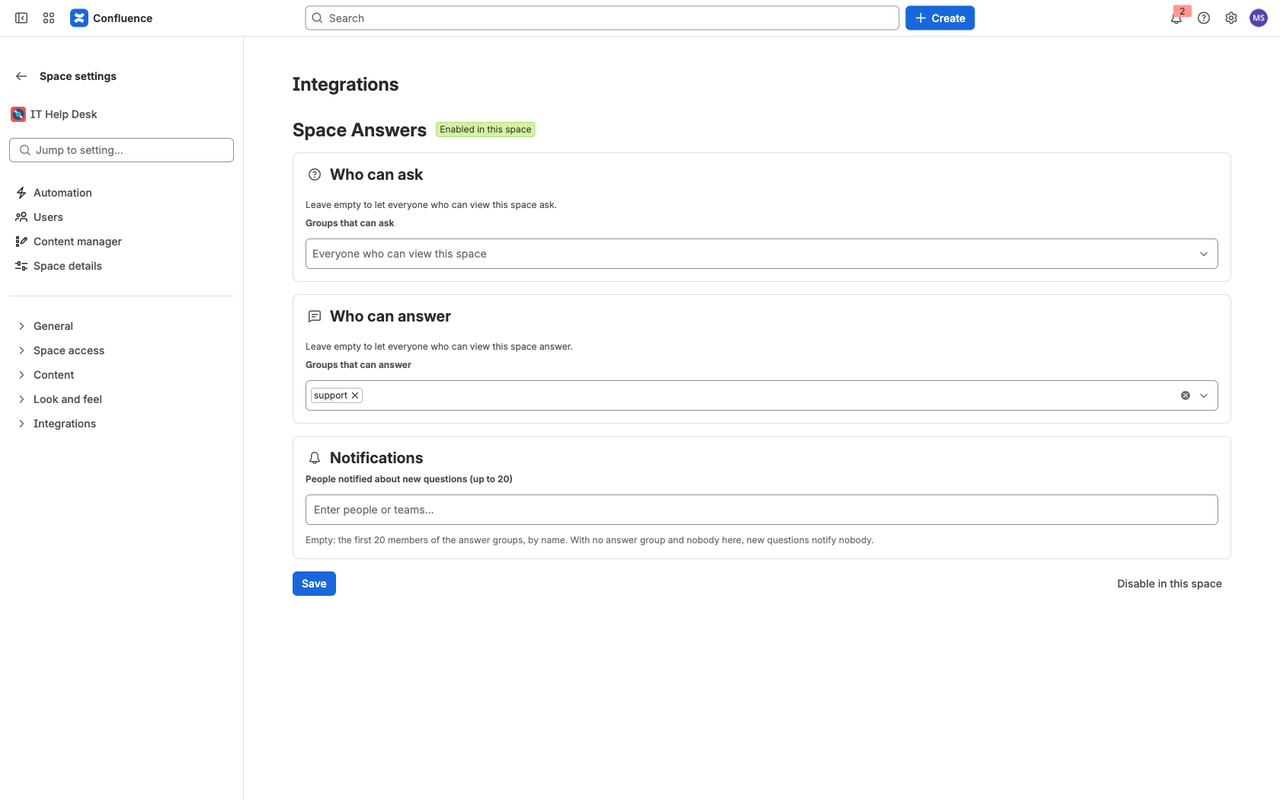Remove the support group tag
This screenshot has height=800, width=1280.
tap(355, 395)
